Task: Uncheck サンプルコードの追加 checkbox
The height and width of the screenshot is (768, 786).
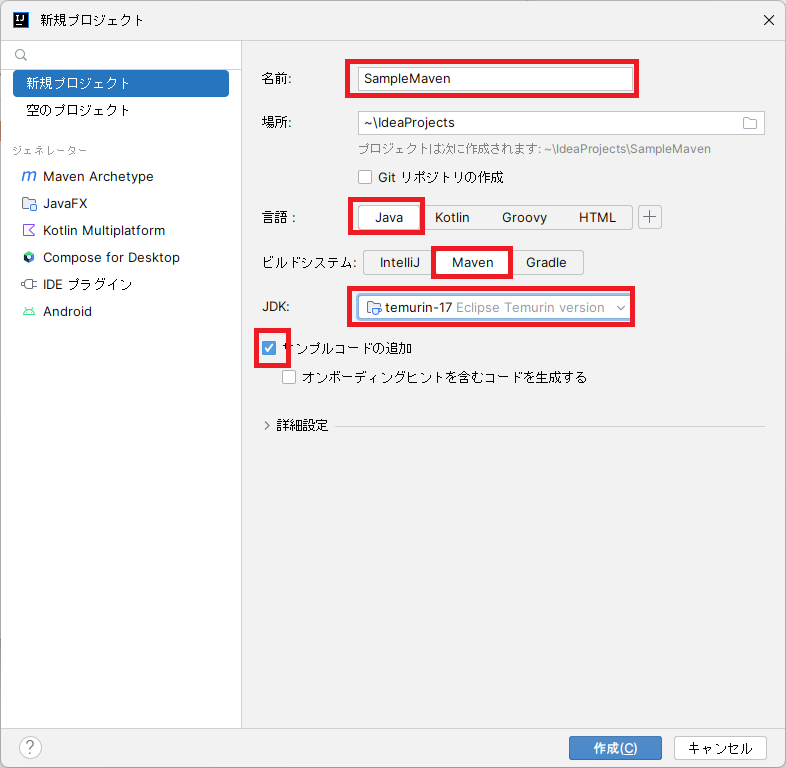Action: pyautogui.click(x=269, y=348)
